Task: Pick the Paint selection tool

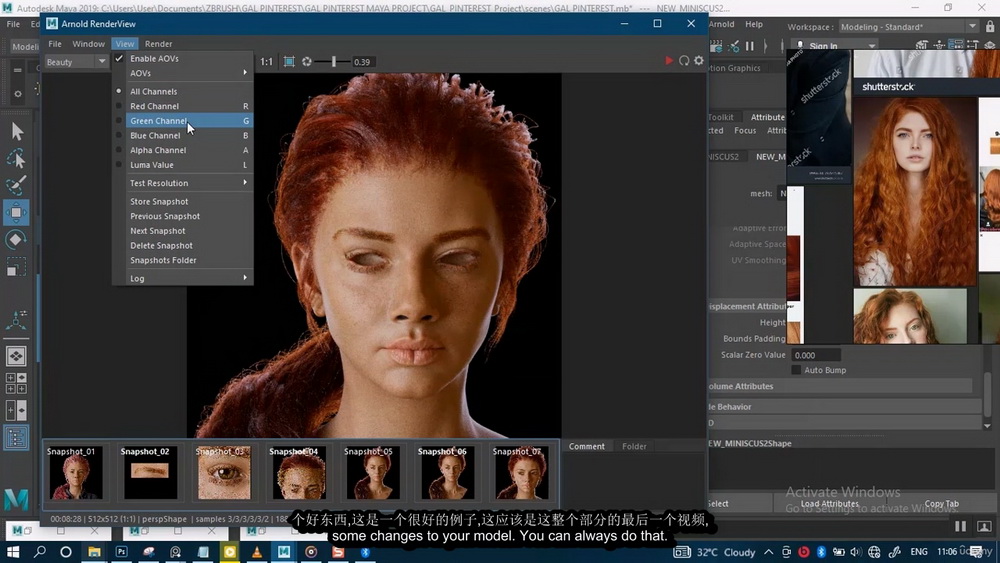Action: point(17,185)
